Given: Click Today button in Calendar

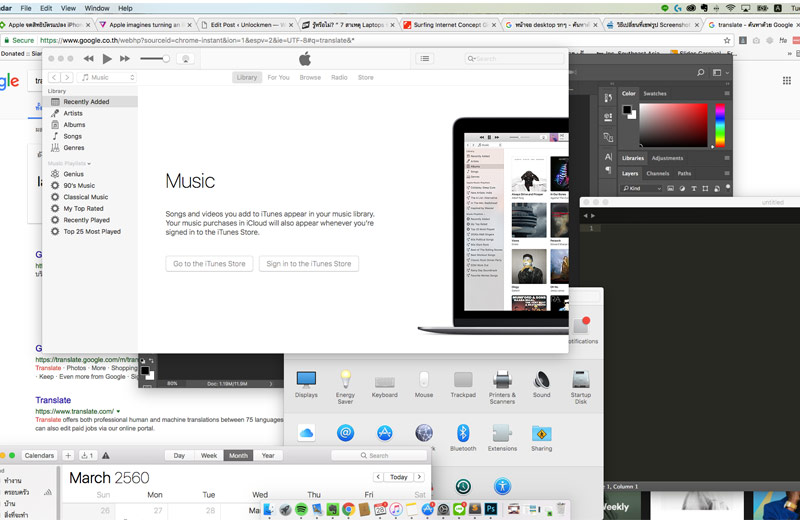Looking at the screenshot, I should pyautogui.click(x=398, y=477).
